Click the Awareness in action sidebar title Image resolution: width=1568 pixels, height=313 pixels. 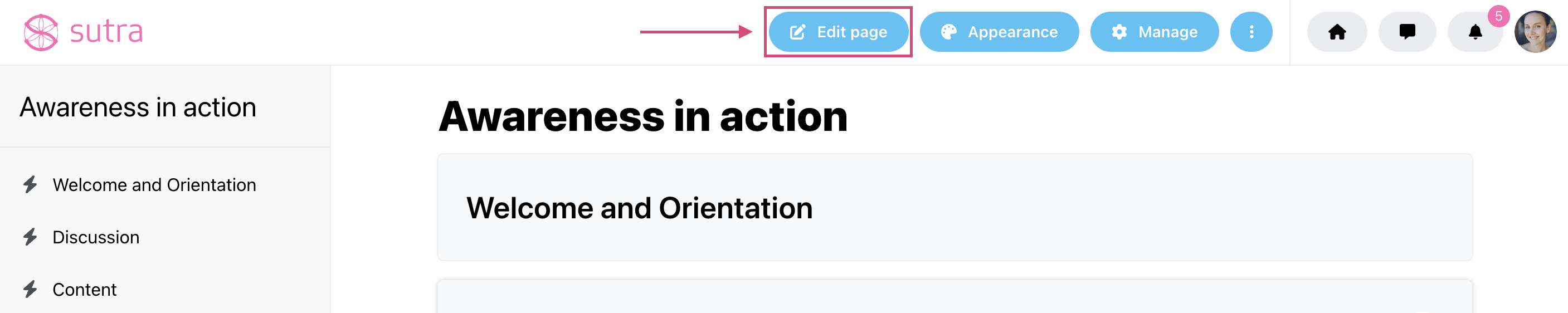[x=138, y=107]
